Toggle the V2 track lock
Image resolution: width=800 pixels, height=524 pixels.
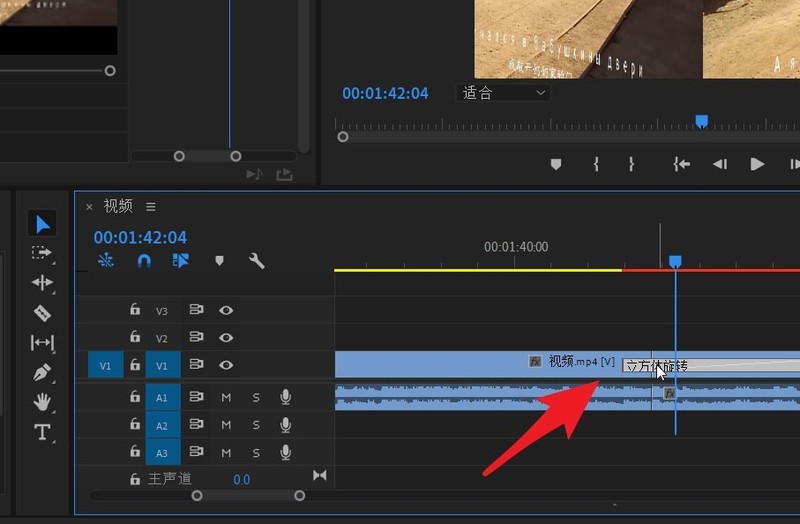click(135, 338)
